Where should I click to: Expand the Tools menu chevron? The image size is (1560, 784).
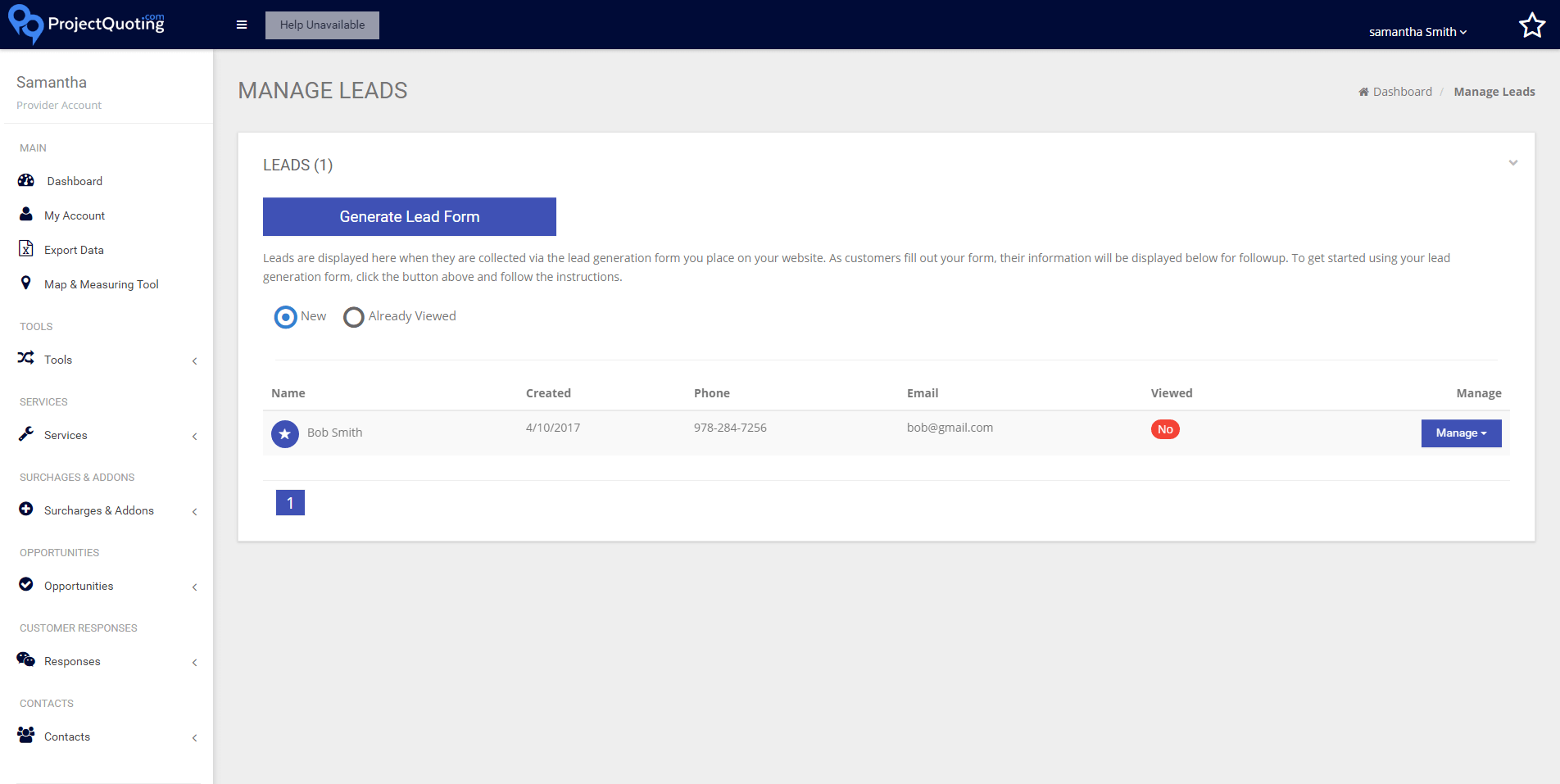pos(194,360)
